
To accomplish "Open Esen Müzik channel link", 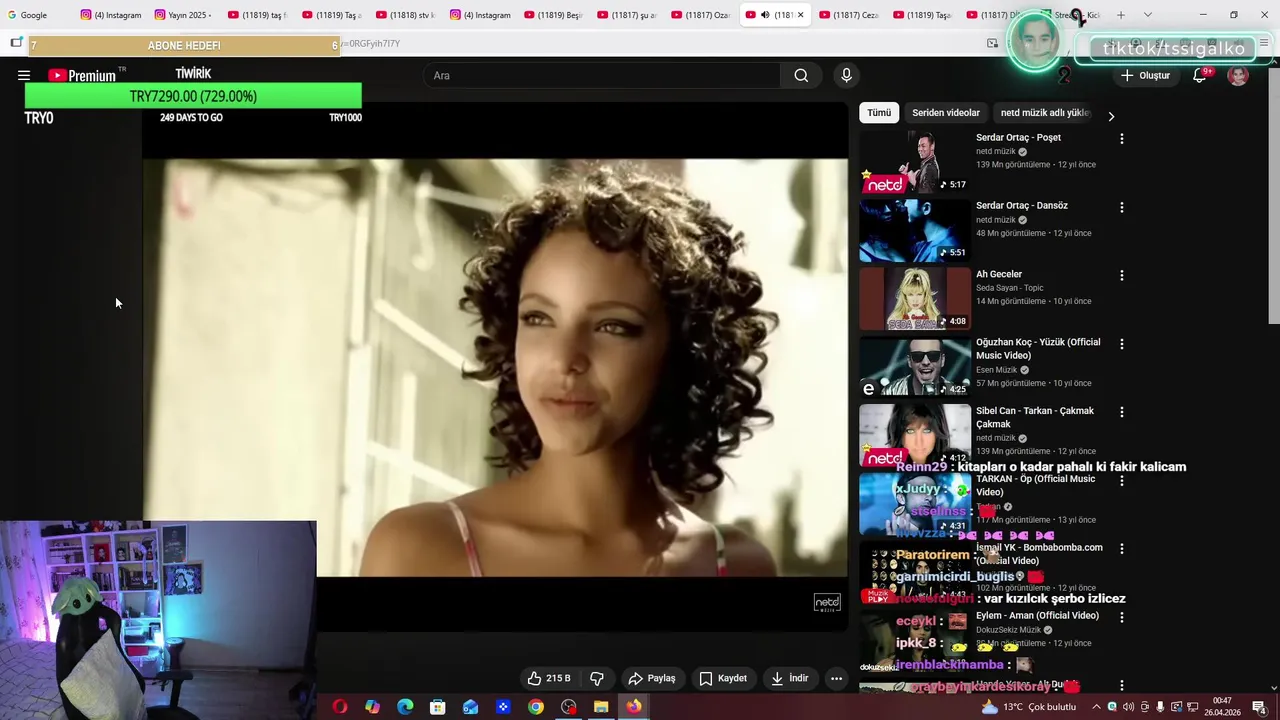I will point(997,370).
